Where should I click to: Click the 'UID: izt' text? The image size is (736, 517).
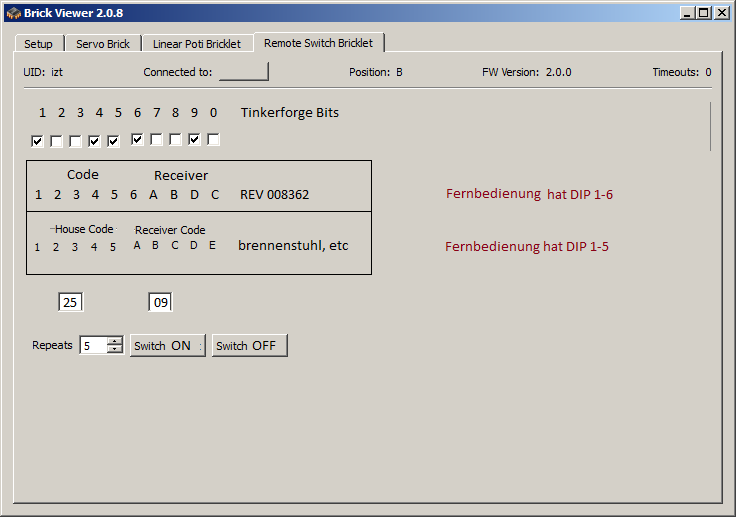click(43, 72)
